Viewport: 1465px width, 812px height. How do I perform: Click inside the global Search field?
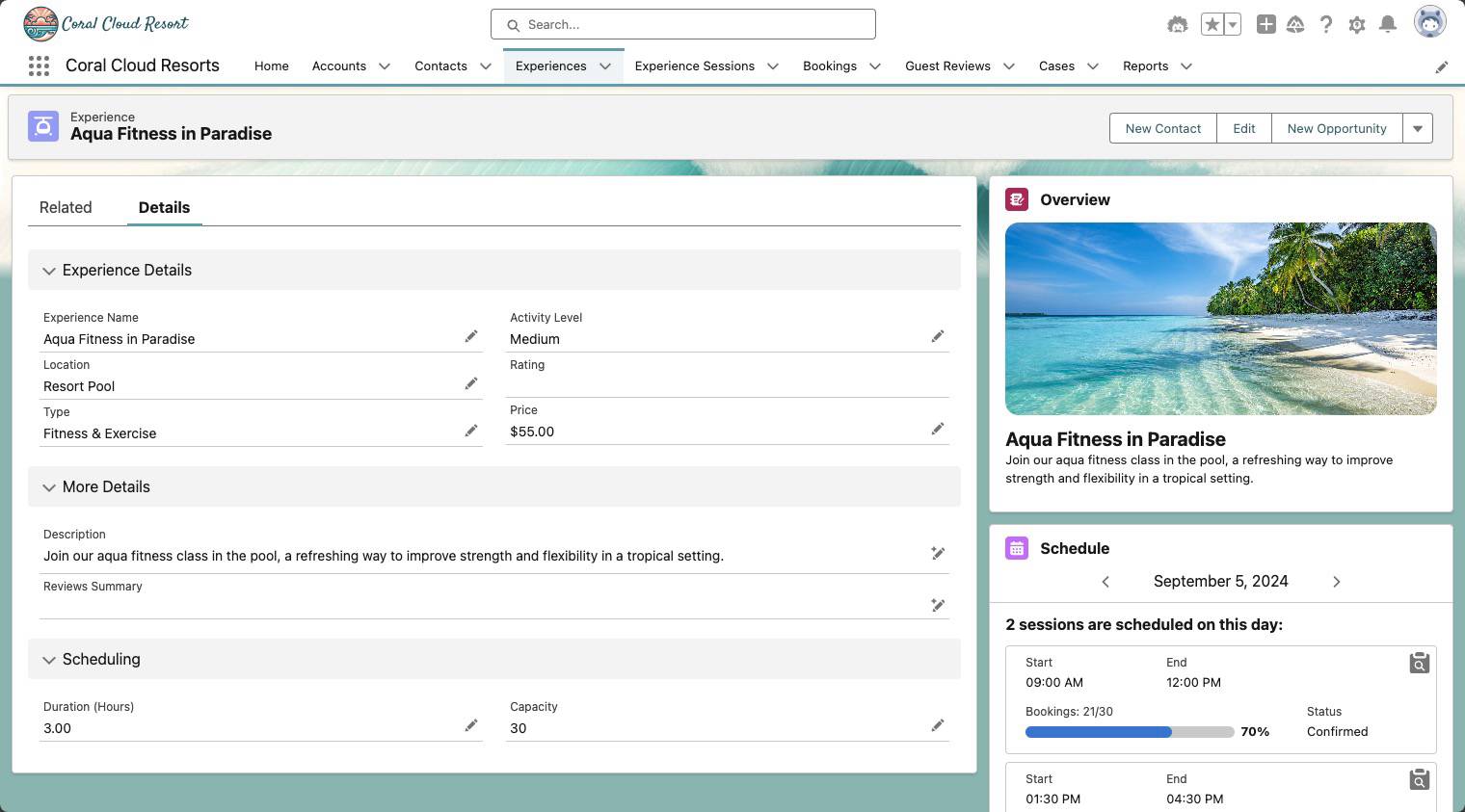[x=682, y=24]
